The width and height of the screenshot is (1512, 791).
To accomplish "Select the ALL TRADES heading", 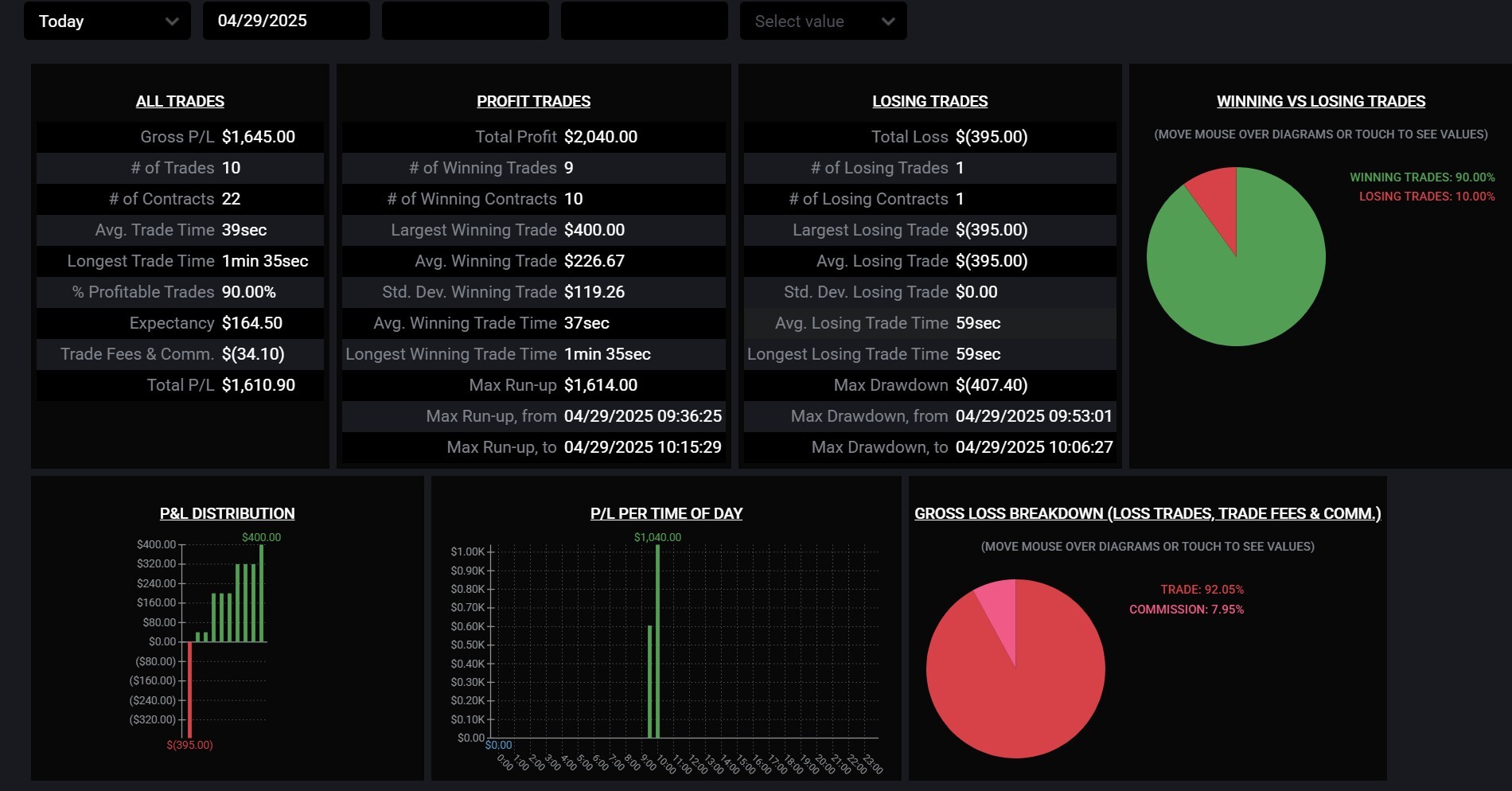I will [x=180, y=101].
